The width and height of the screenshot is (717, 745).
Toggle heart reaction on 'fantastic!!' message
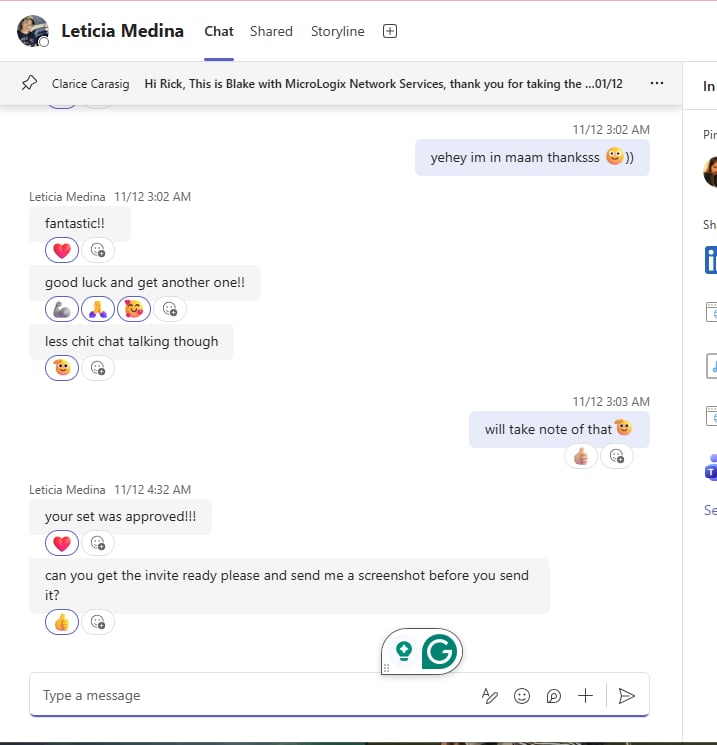click(x=62, y=250)
